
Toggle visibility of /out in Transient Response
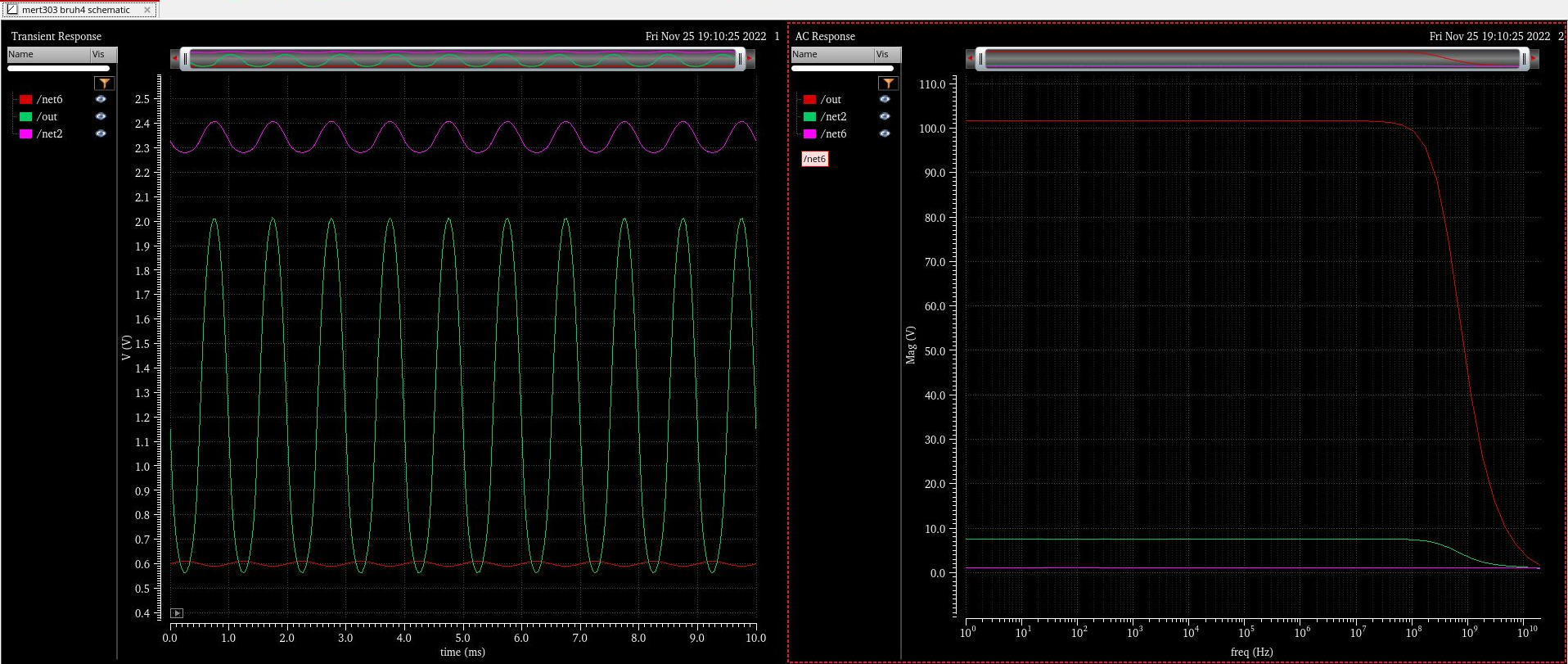coord(101,116)
